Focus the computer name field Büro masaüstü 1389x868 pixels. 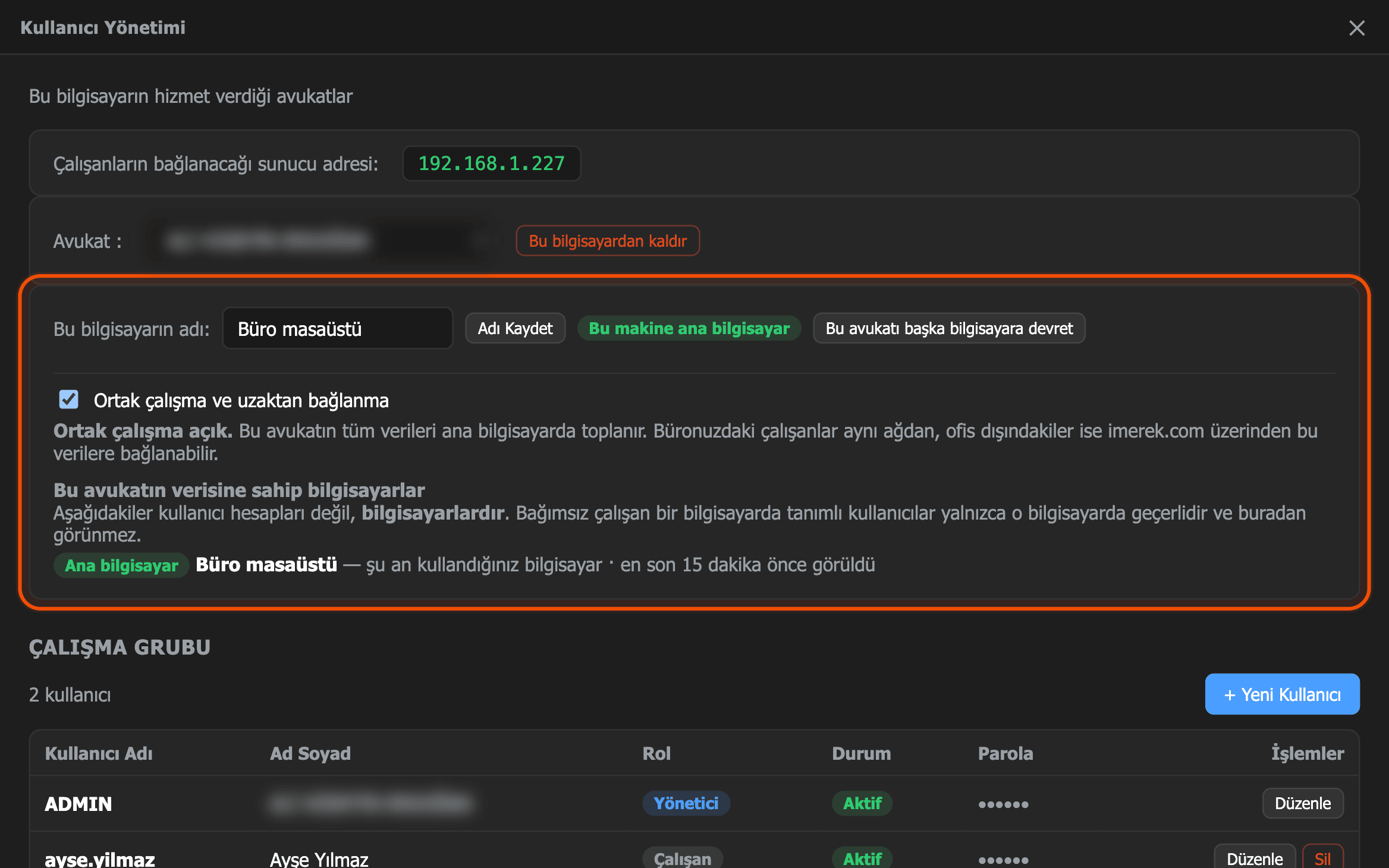(x=338, y=329)
